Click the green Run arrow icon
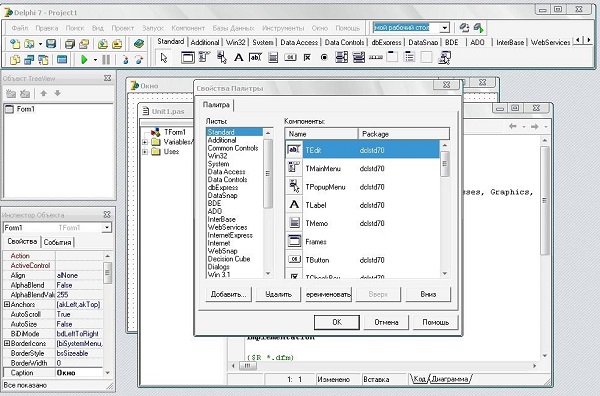This screenshot has width=600, height=396. (x=85, y=60)
